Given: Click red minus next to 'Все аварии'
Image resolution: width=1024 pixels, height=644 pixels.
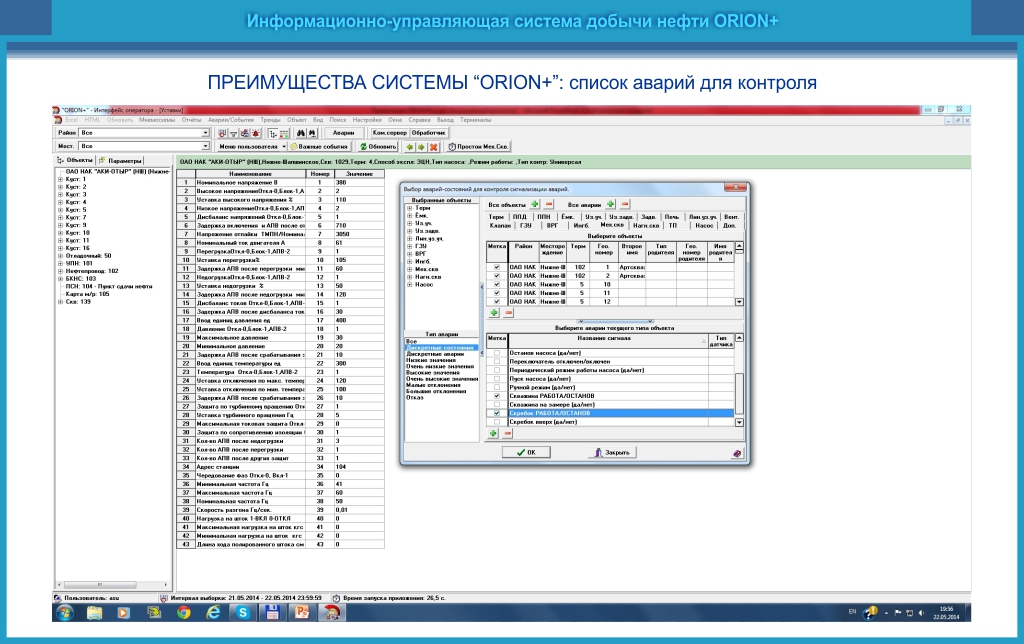Looking at the screenshot, I should [625, 204].
